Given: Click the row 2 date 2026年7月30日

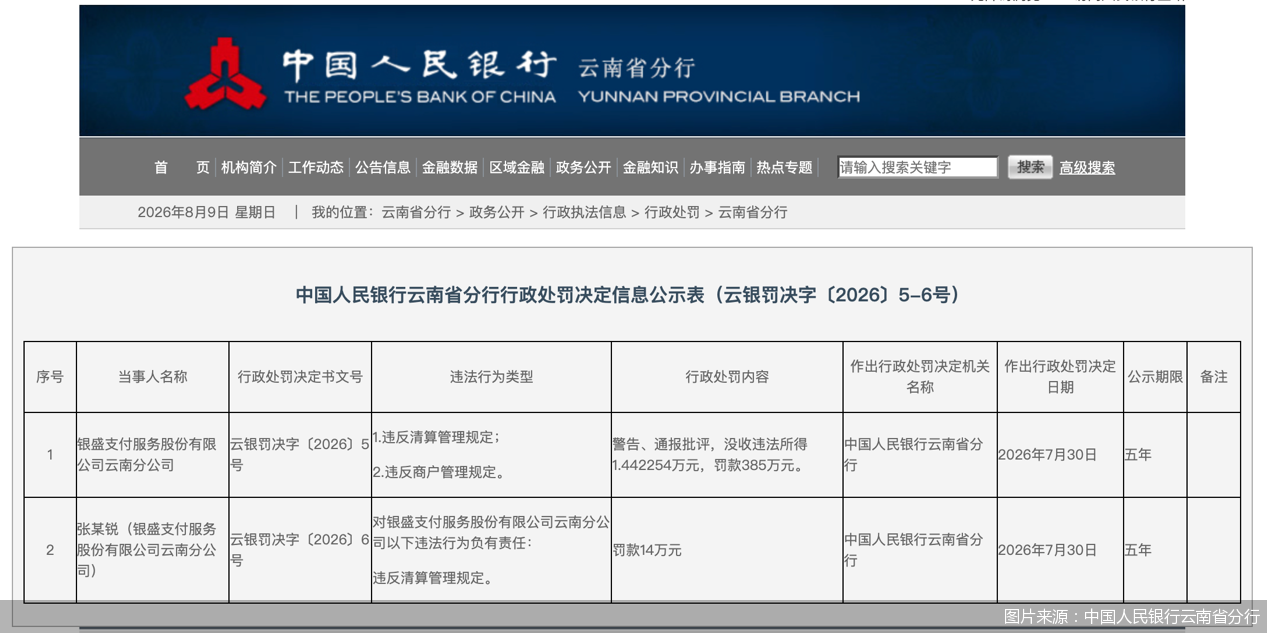Looking at the screenshot, I should 1047,550.
